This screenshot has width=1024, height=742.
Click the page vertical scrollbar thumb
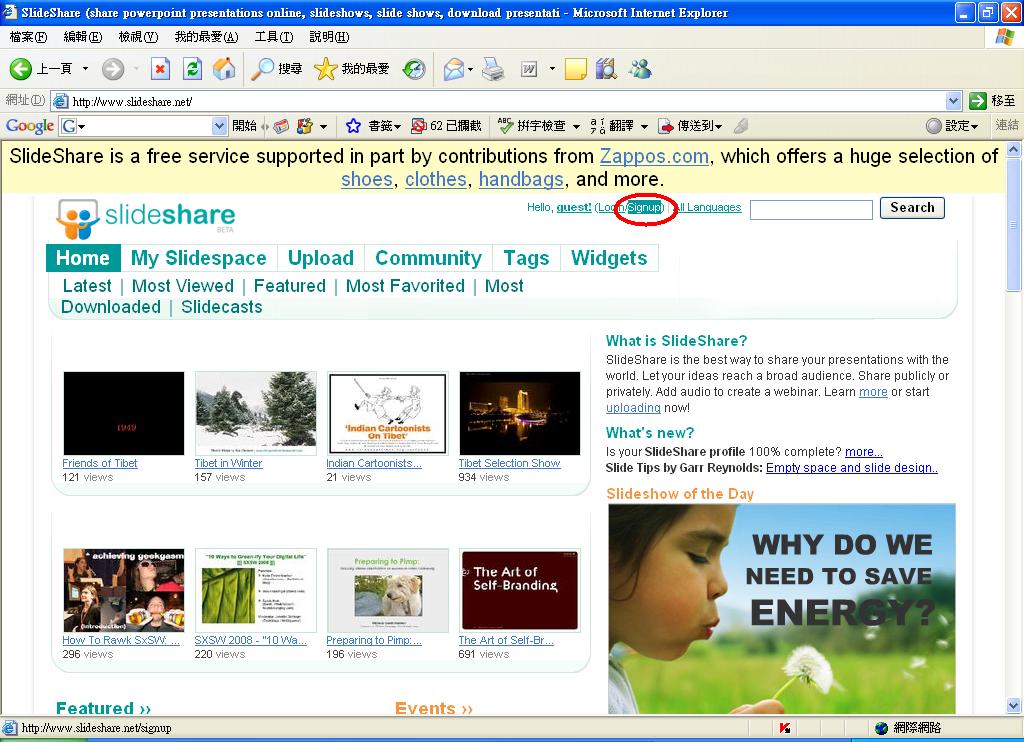point(1014,224)
